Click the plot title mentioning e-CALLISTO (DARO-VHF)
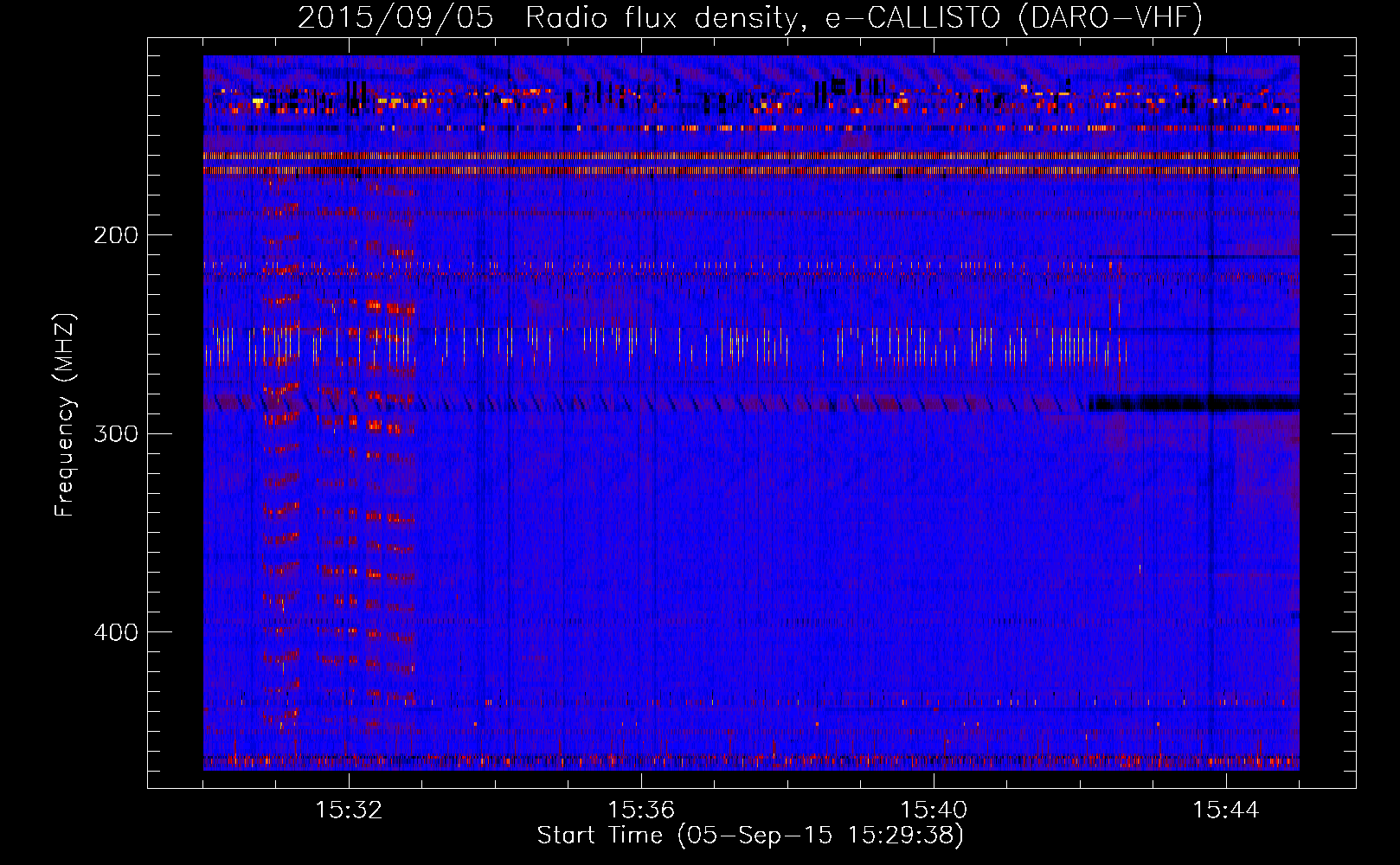 point(750,17)
